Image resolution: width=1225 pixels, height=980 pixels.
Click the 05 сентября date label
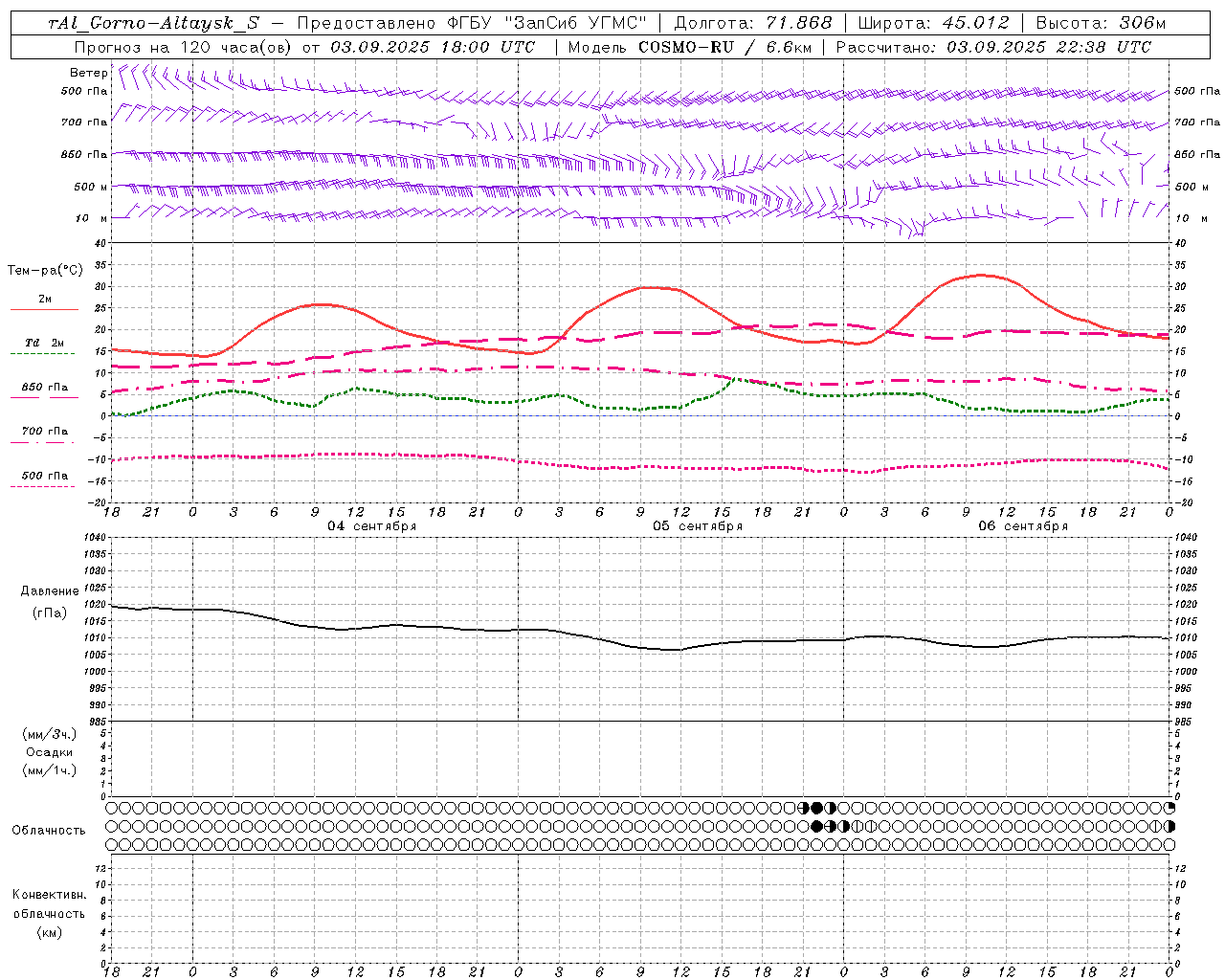click(x=698, y=526)
